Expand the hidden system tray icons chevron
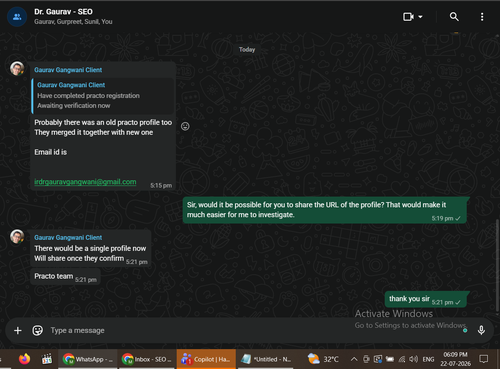Viewport: 500px width, 369px height. click(x=354, y=359)
